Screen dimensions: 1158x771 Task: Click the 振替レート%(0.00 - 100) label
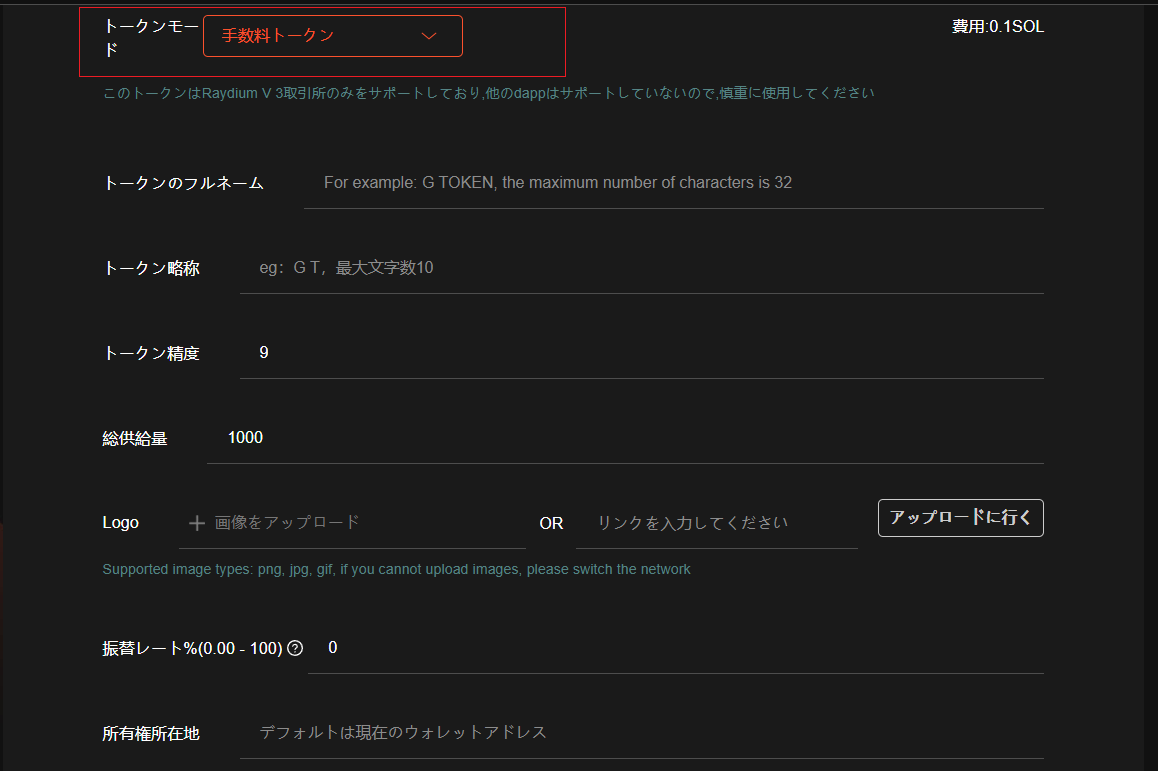(192, 648)
